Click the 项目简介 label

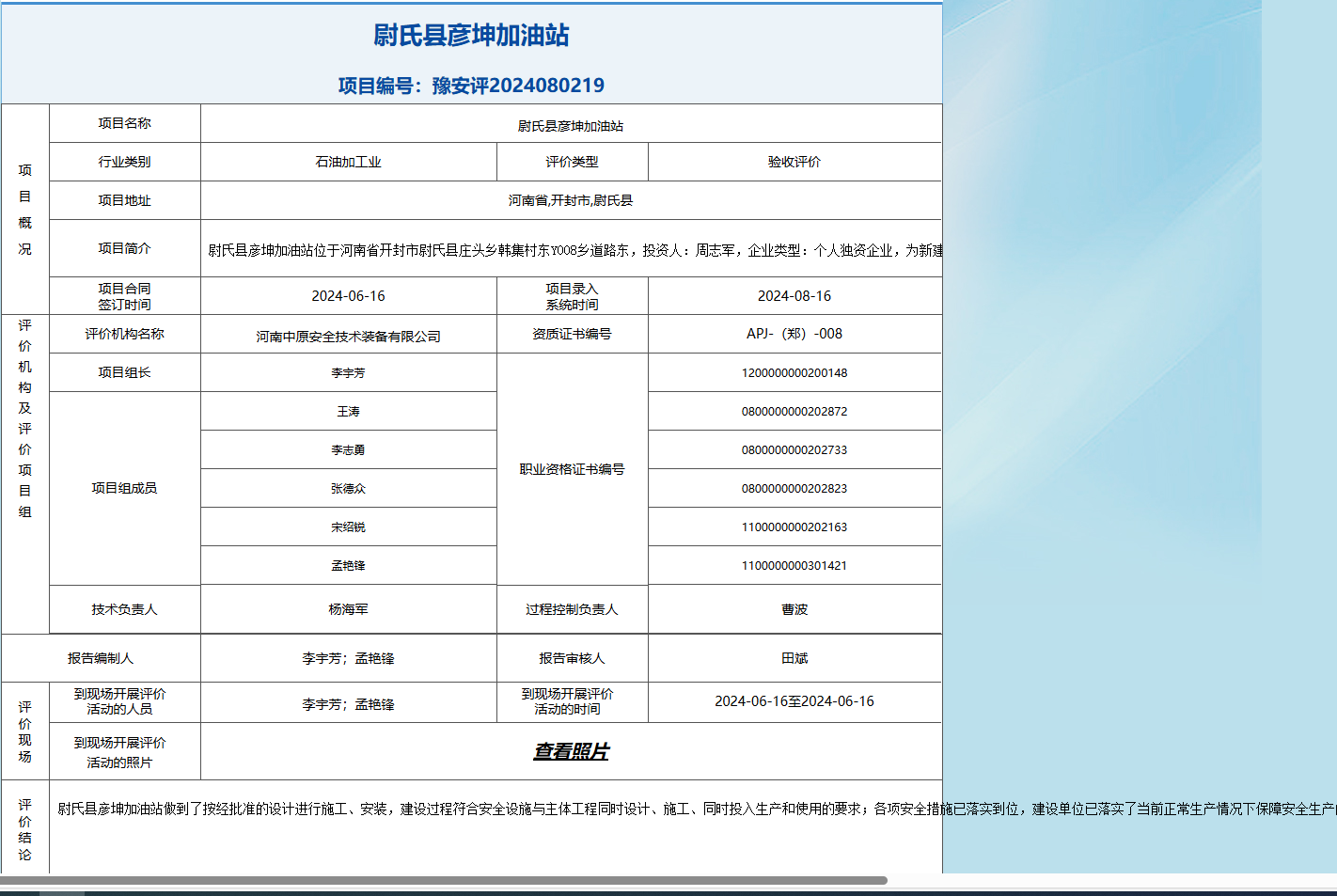point(125,248)
